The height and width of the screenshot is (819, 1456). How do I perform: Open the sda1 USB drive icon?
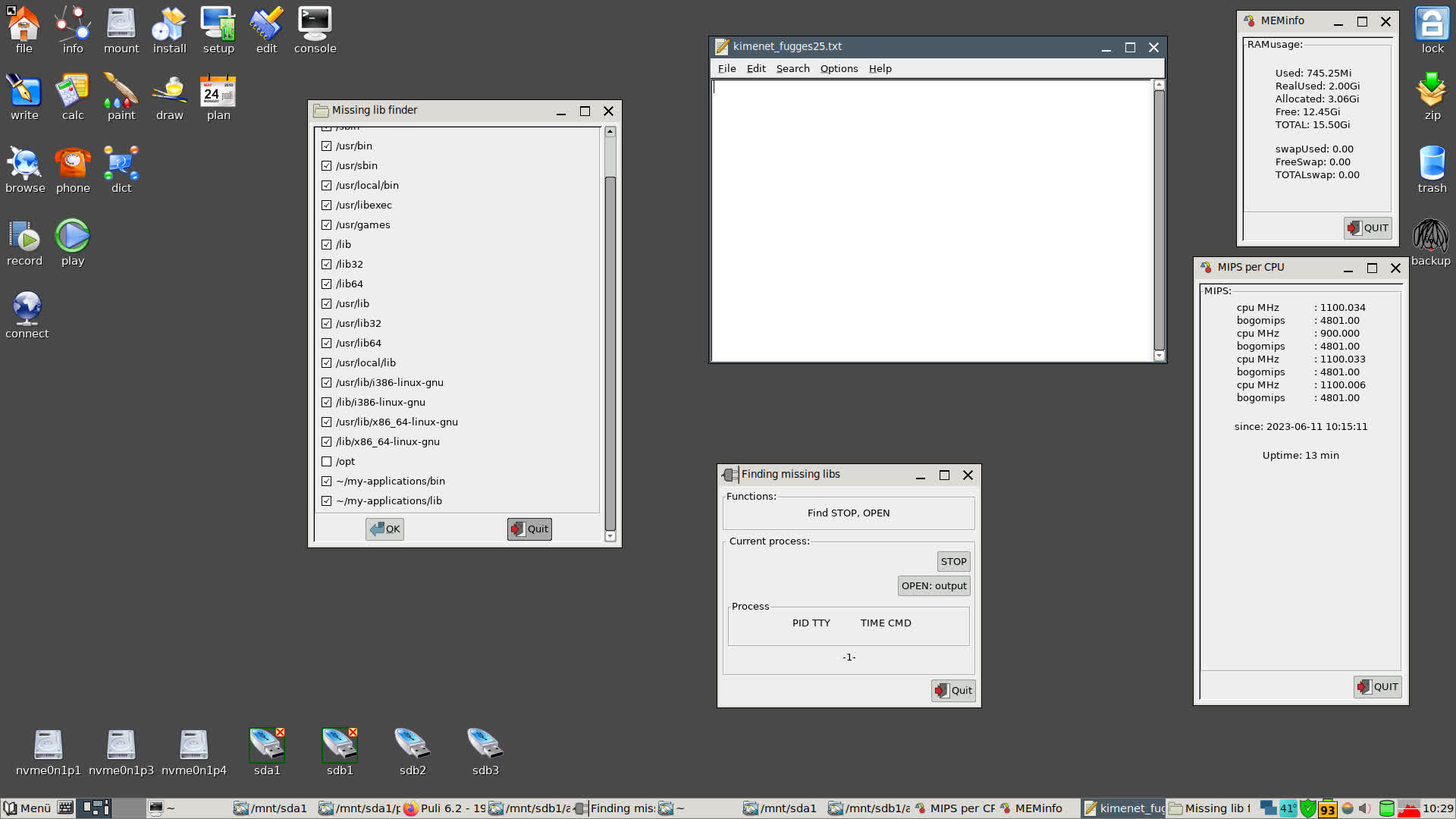point(267,752)
